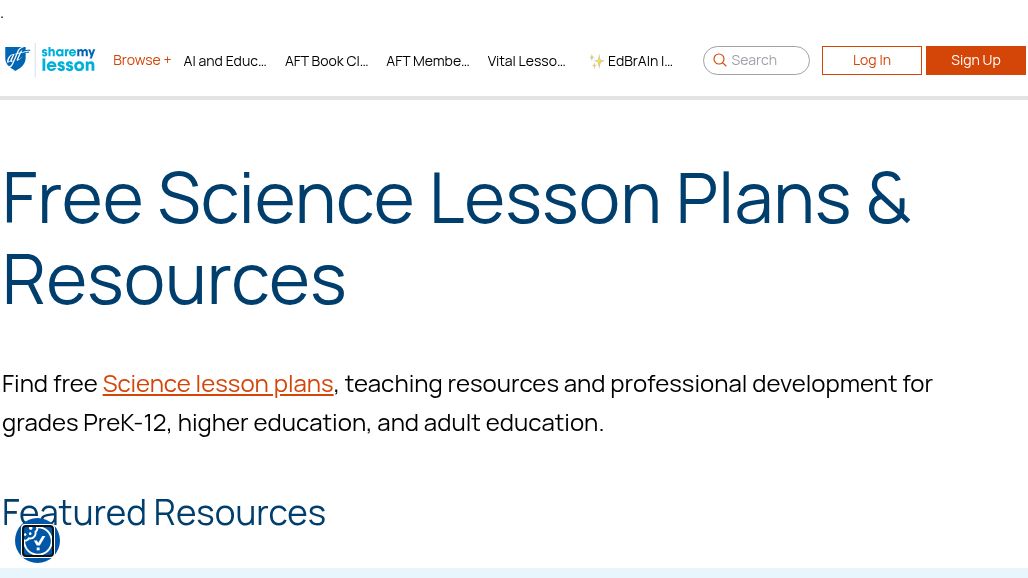
Task: Click the Free Science Lesson Plans heading
Action: coord(456,237)
